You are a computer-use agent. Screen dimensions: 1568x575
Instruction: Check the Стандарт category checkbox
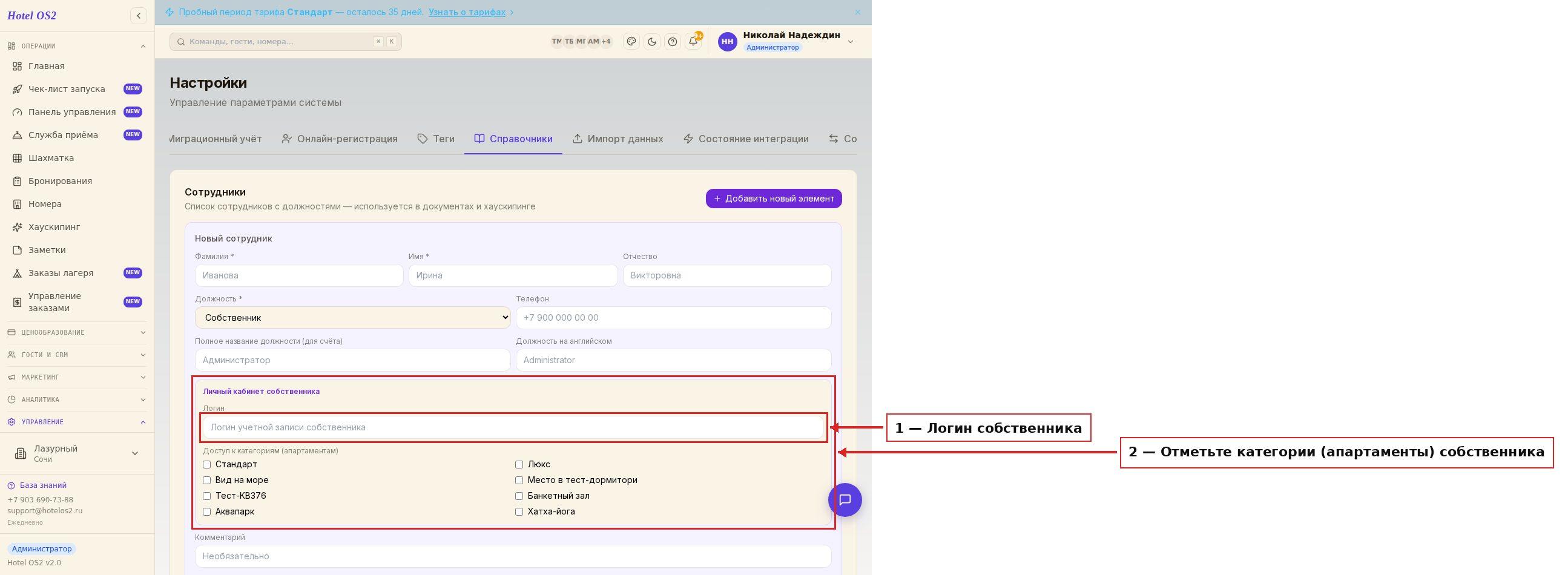(207, 464)
